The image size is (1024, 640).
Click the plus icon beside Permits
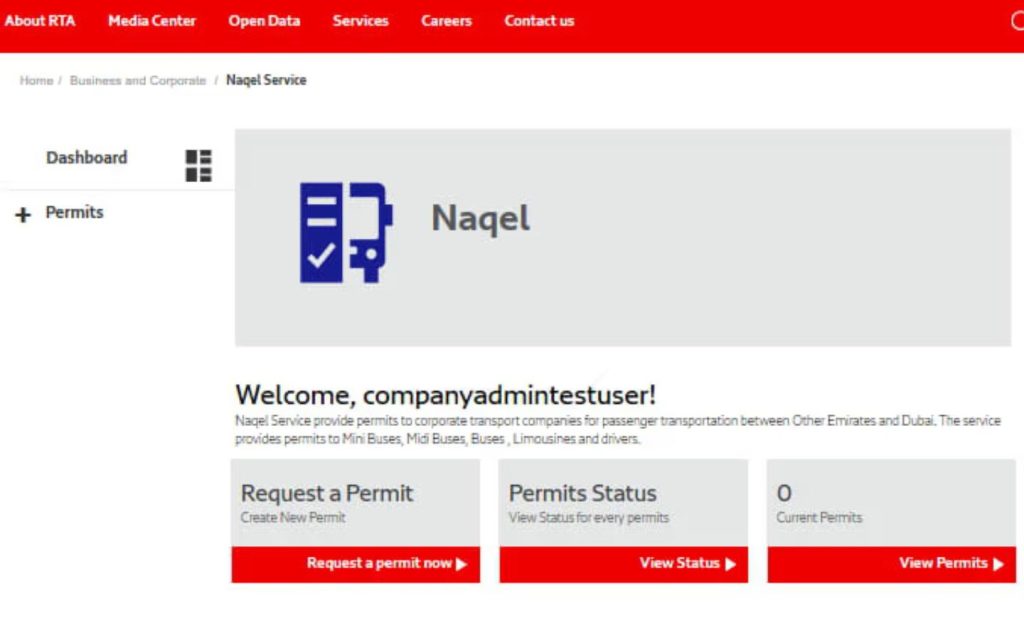[22, 213]
